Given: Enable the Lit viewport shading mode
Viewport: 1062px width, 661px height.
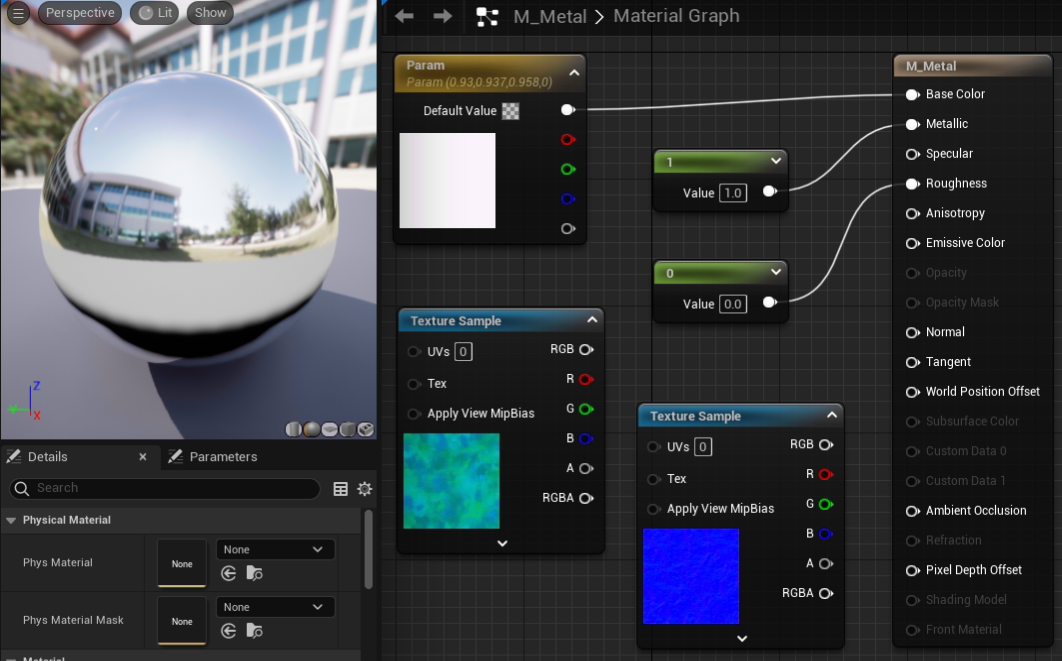Looking at the screenshot, I should pyautogui.click(x=154, y=12).
